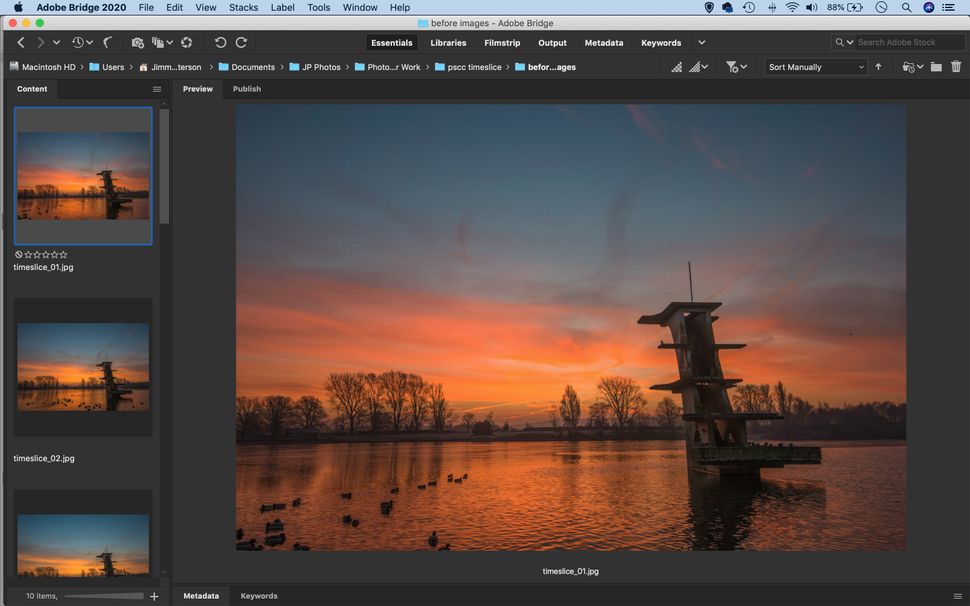Open the search field magnifier icon
Viewport: 970px width, 606px height.
click(x=840, y=42)
